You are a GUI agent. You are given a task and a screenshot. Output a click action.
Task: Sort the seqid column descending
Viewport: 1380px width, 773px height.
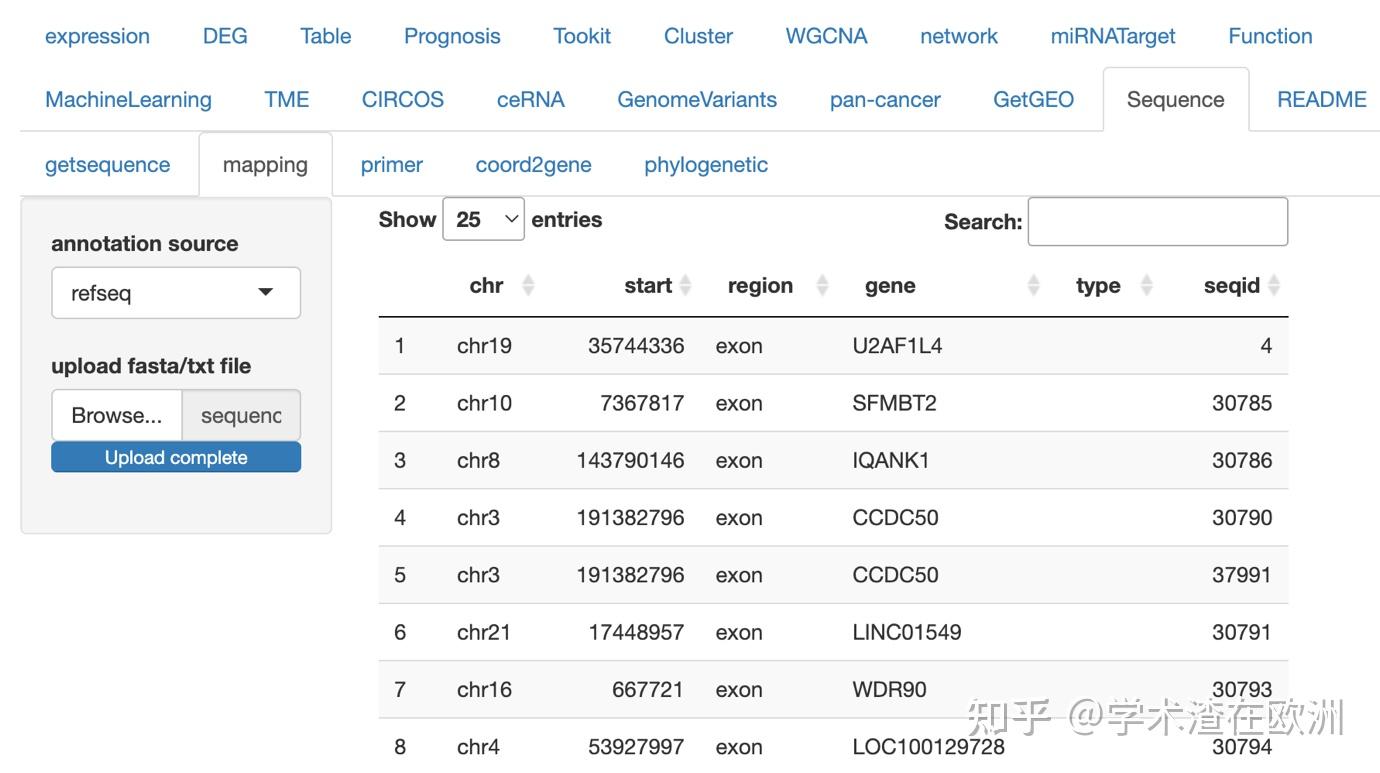[x=1274, y=291]
